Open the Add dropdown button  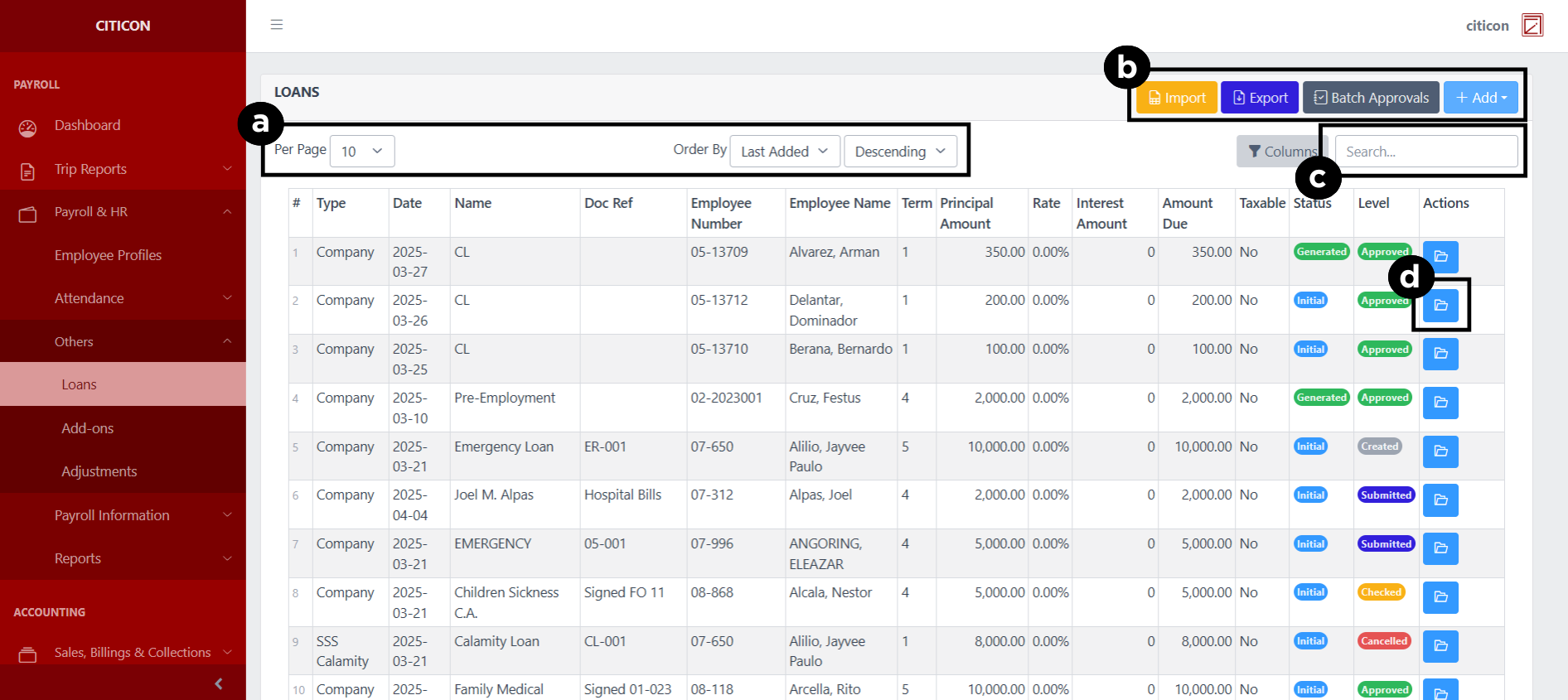1481,98
